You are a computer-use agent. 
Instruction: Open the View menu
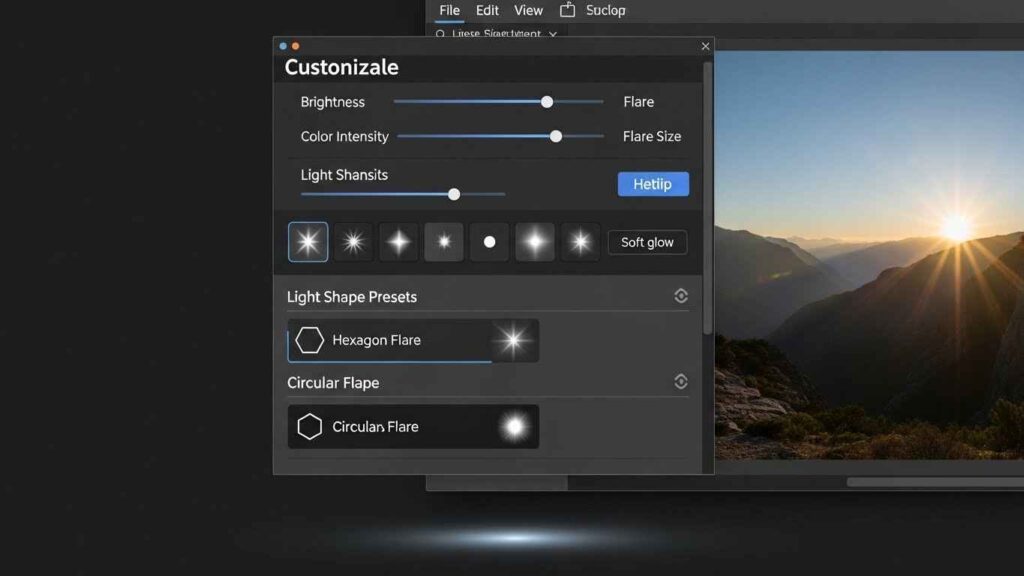[x=528, y=10]
